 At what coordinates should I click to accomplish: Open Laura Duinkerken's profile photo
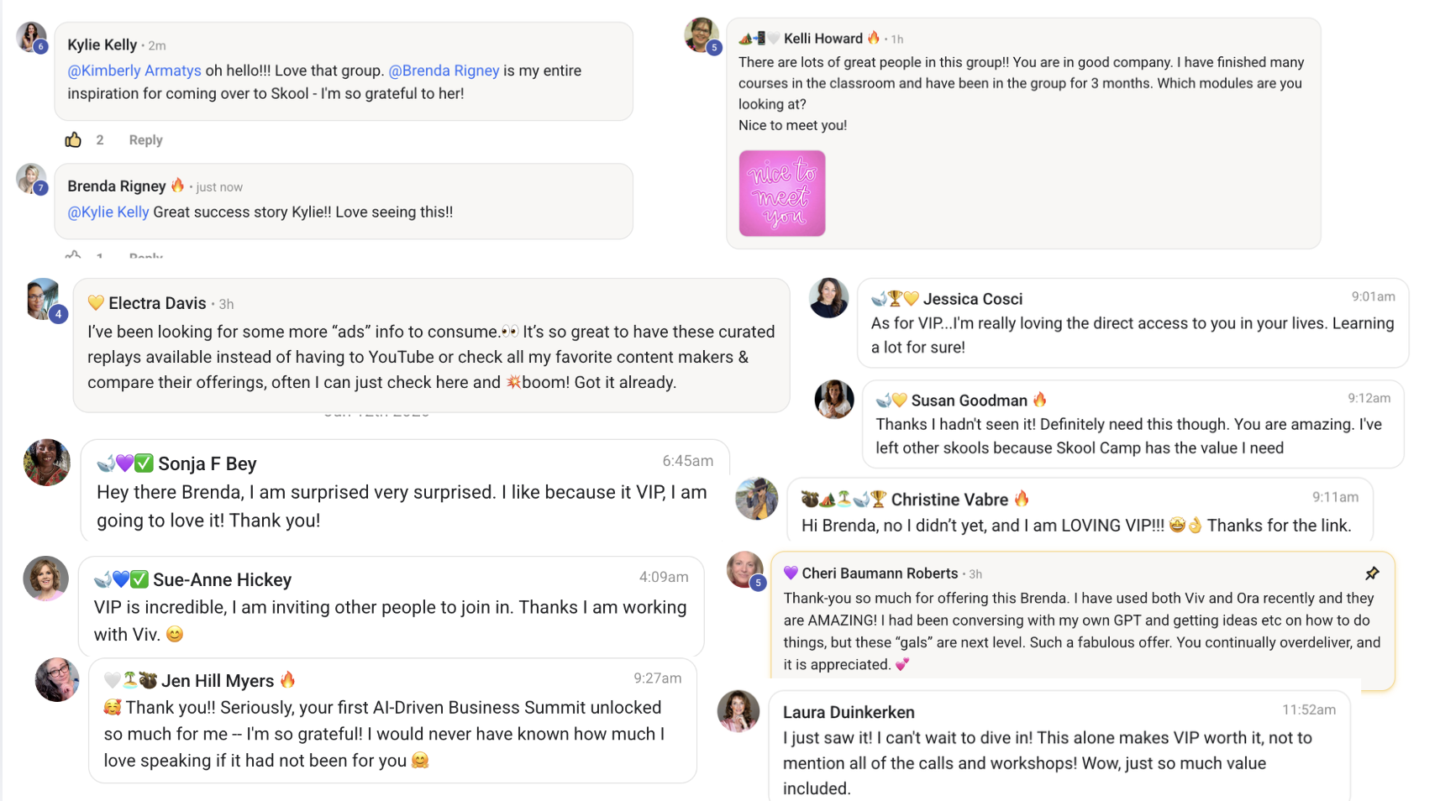pos(738,711)
